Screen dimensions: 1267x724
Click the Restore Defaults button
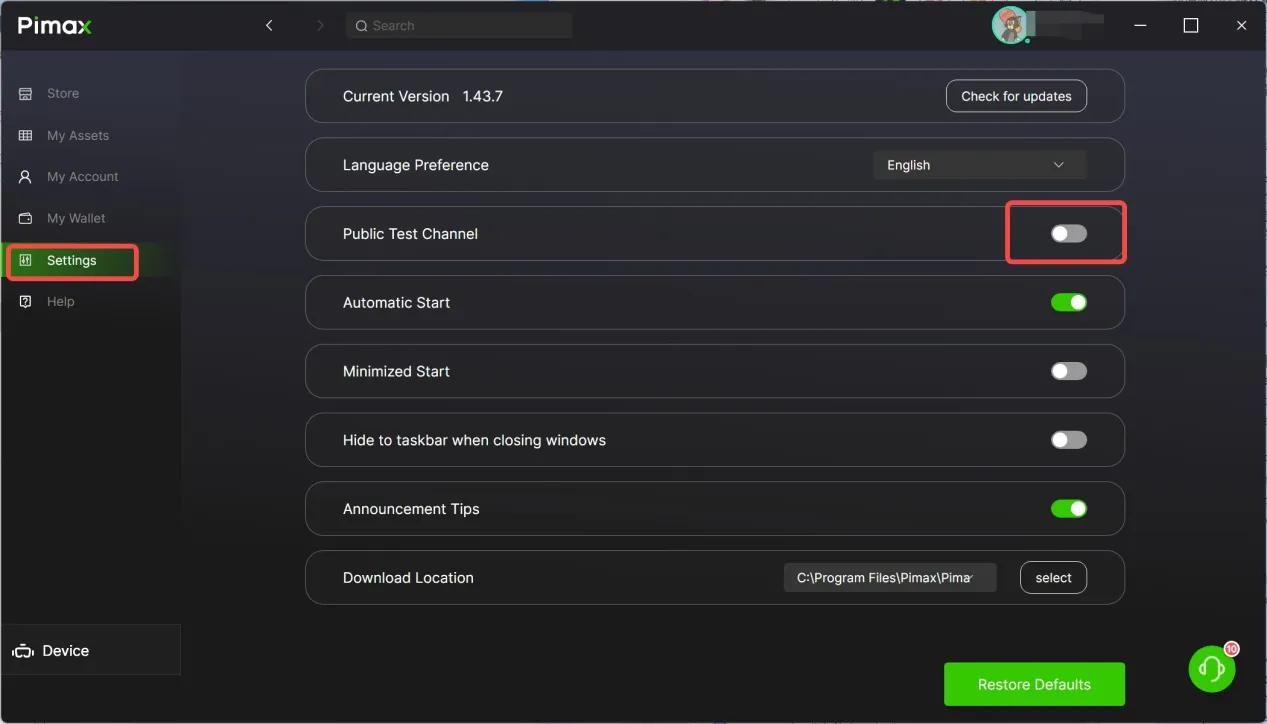1034,684
